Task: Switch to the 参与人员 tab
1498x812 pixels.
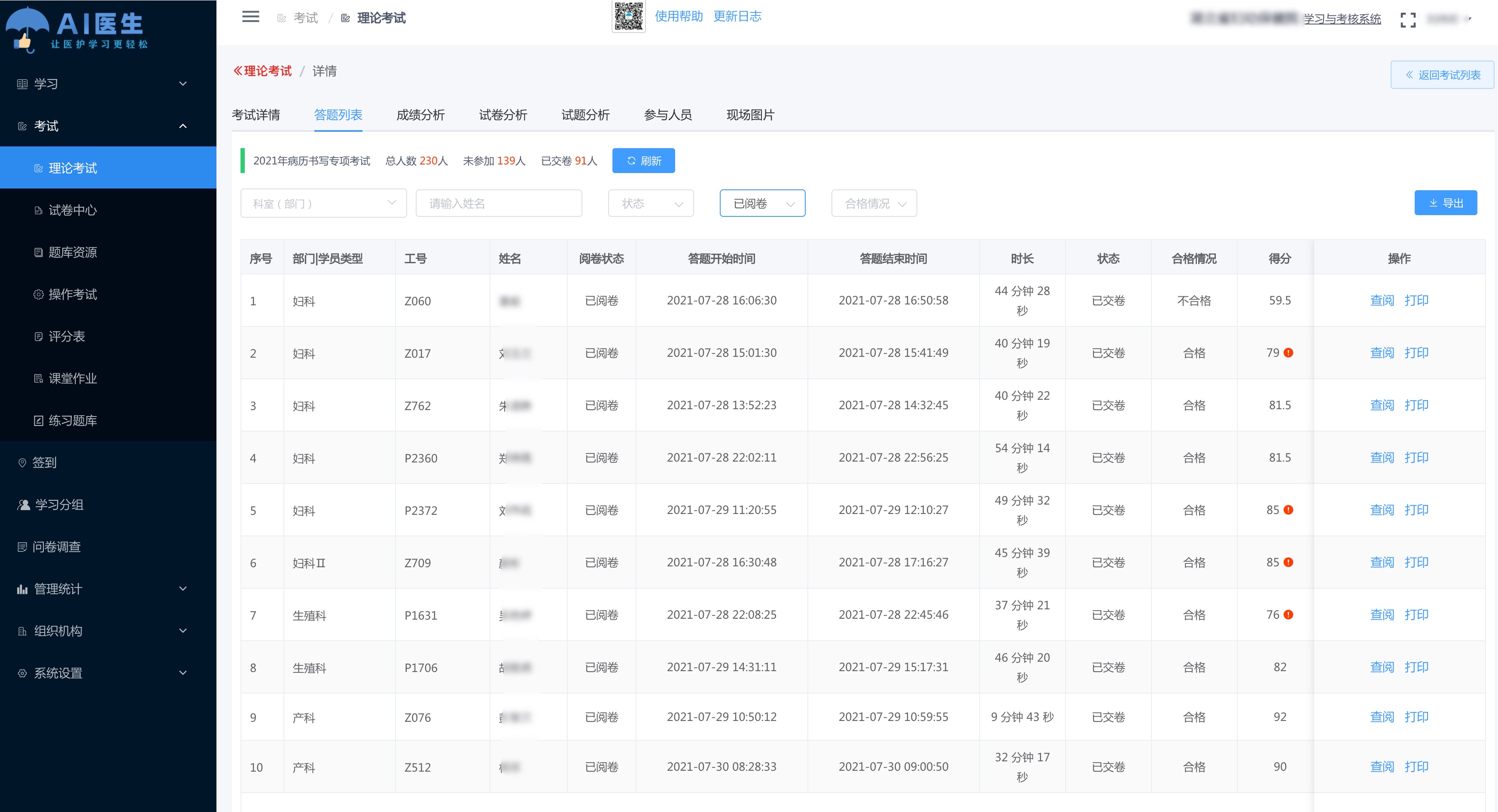Action: click(x=668, y=115)
